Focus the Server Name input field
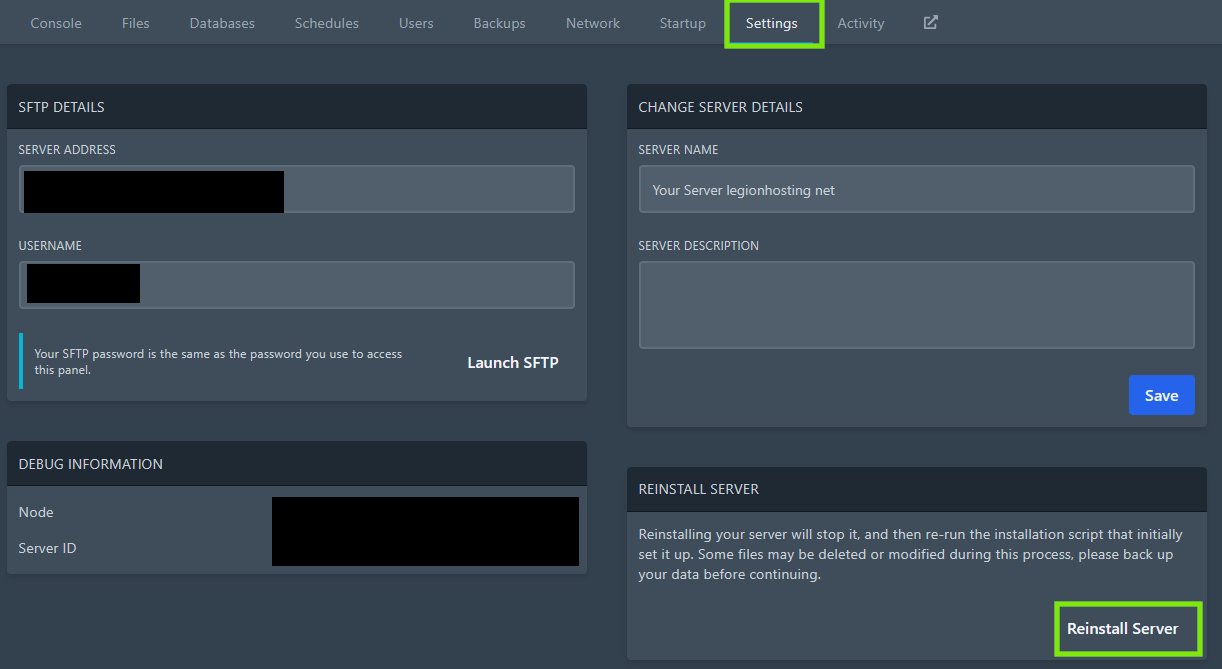The height and width of the screenshot is (669, 1222). coord(917,189)
